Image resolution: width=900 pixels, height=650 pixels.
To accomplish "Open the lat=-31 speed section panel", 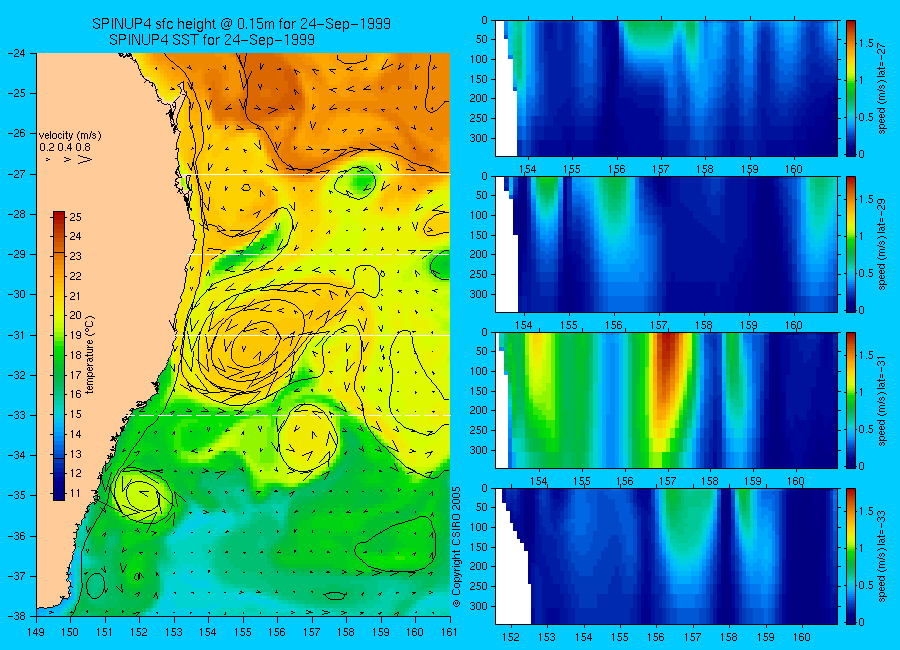I will pos(666,400).
